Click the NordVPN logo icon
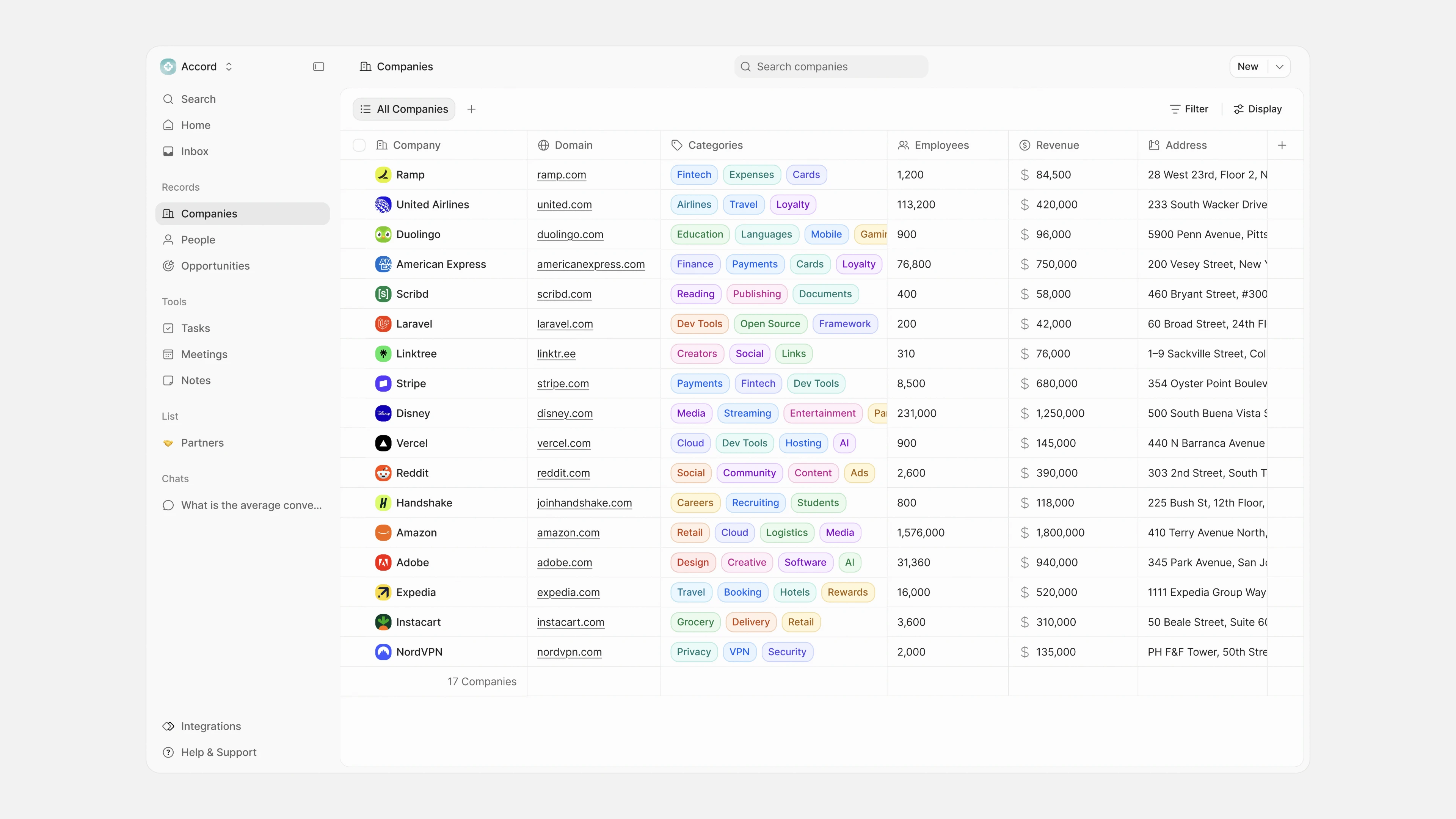Viewport: 1456px width, 819px height. [383, 652]
